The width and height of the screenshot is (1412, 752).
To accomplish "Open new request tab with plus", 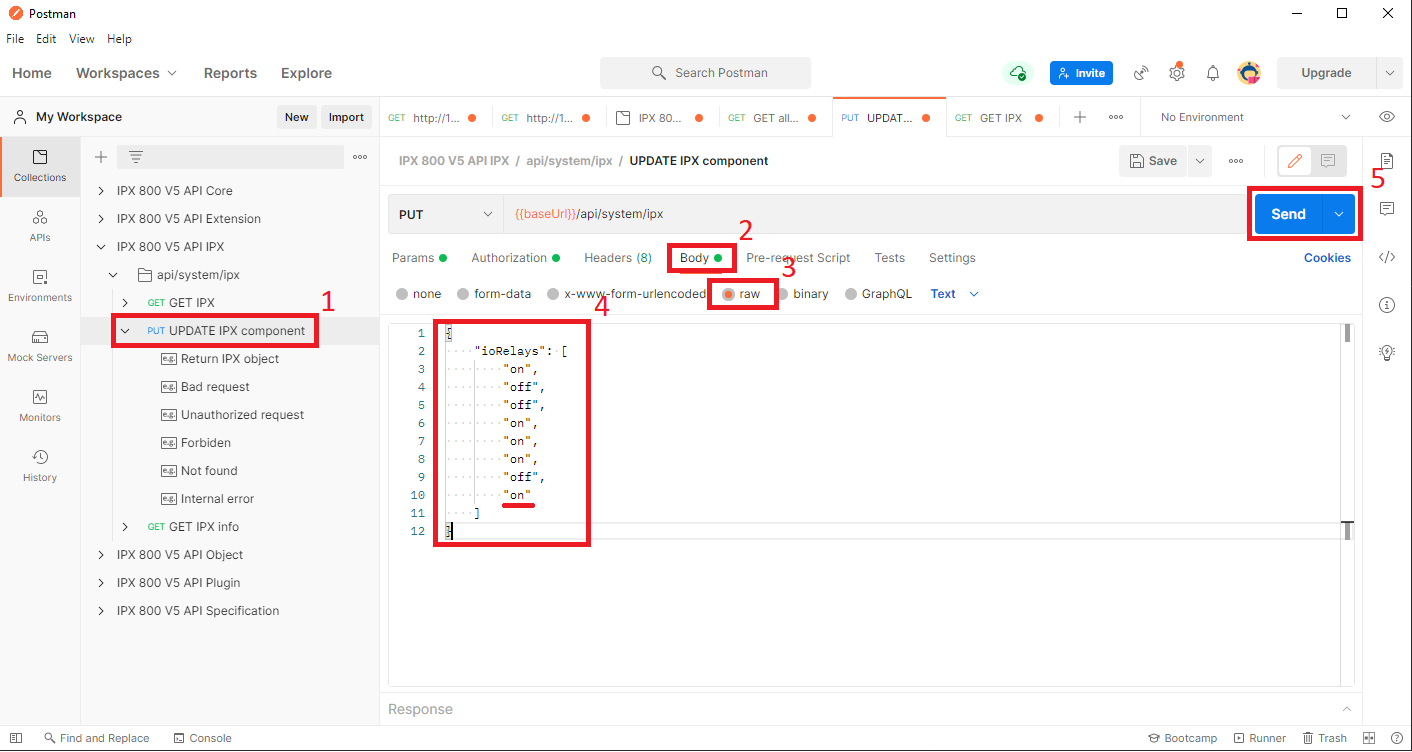I will point(1080,117).
